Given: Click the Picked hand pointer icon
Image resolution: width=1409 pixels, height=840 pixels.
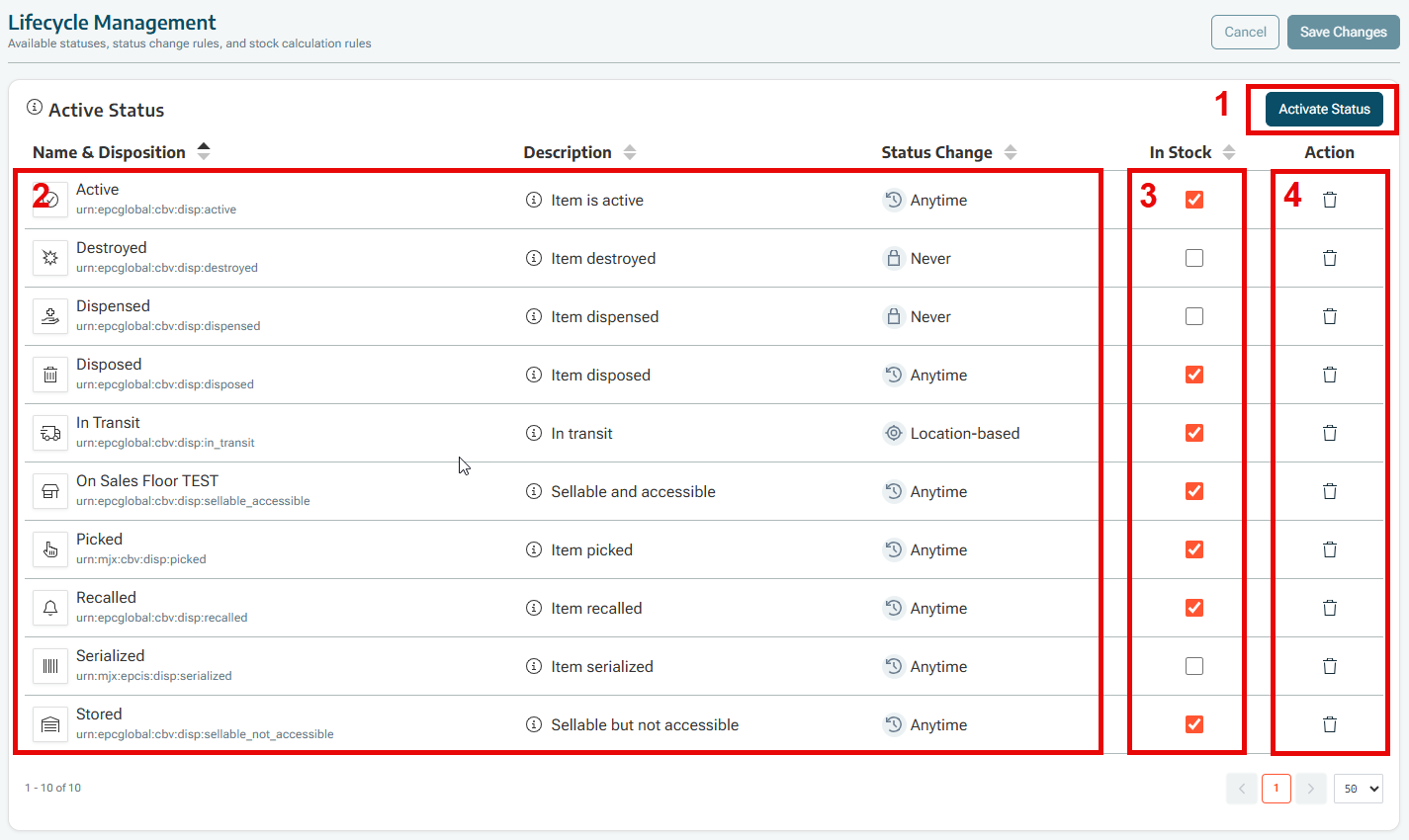Looking at the screenshot, I should click(50, 549).
